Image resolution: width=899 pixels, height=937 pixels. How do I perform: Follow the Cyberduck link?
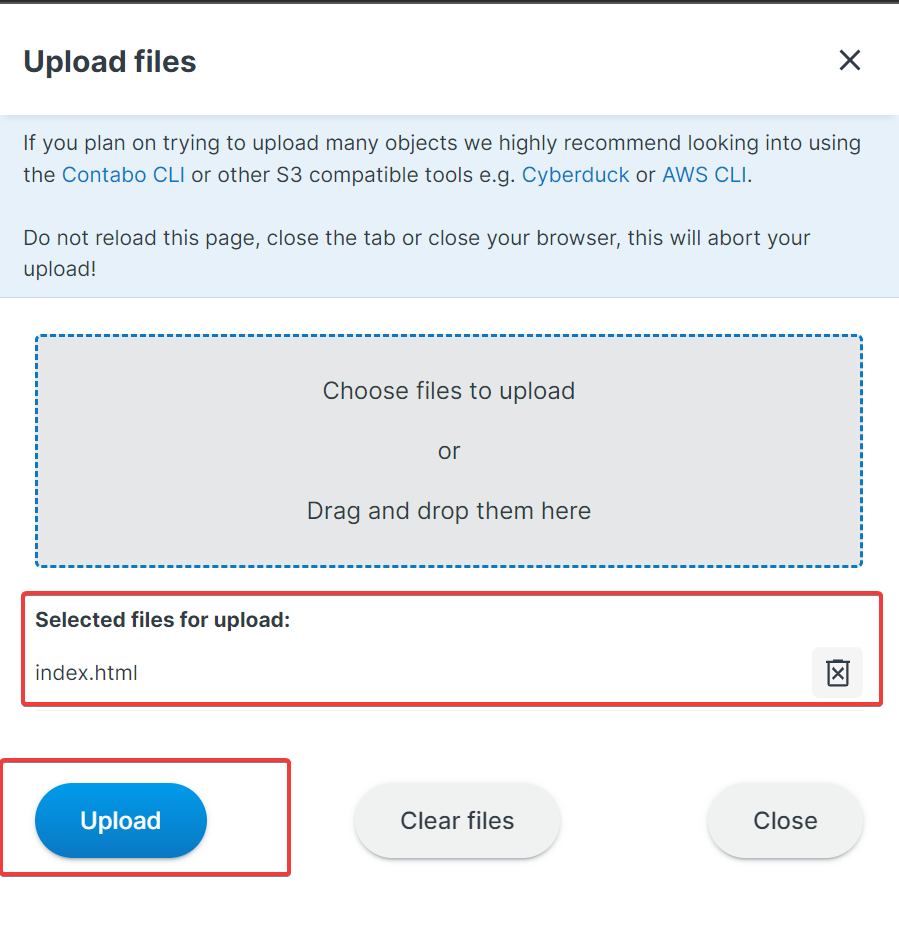point(576,175)
